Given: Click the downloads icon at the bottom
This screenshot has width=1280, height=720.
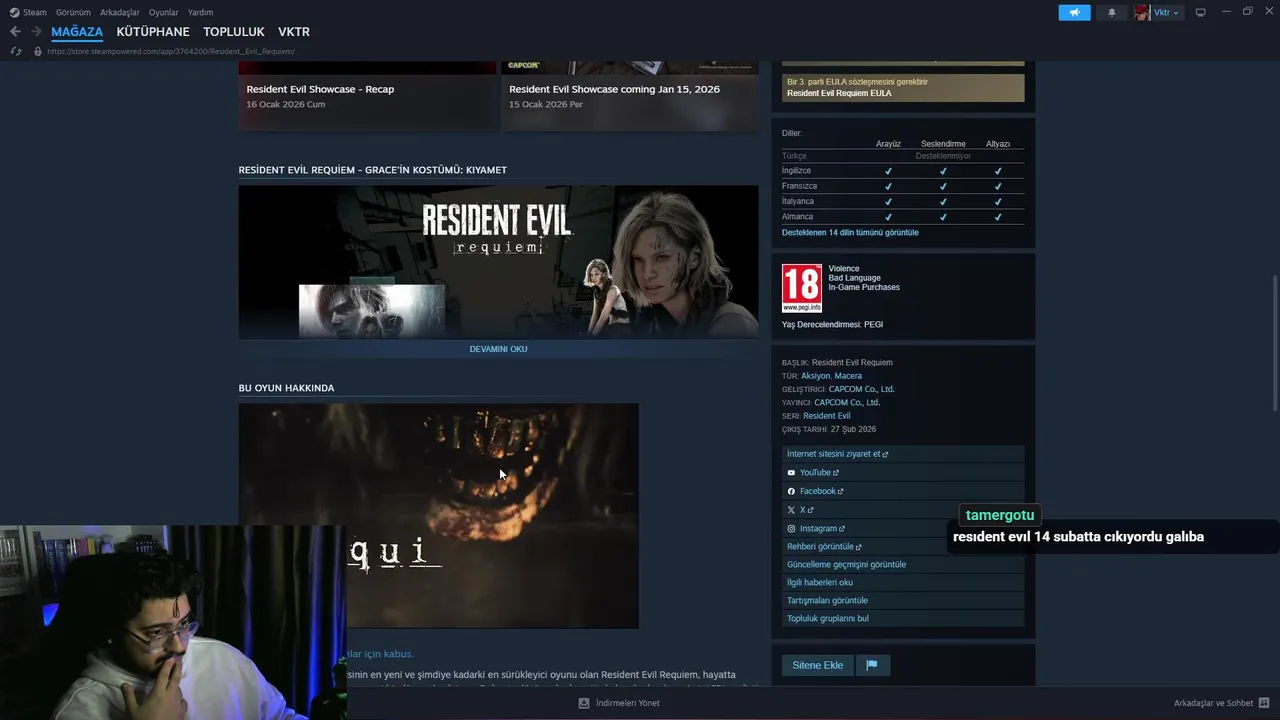Looking at the screenshot, I should pos(584,703).
